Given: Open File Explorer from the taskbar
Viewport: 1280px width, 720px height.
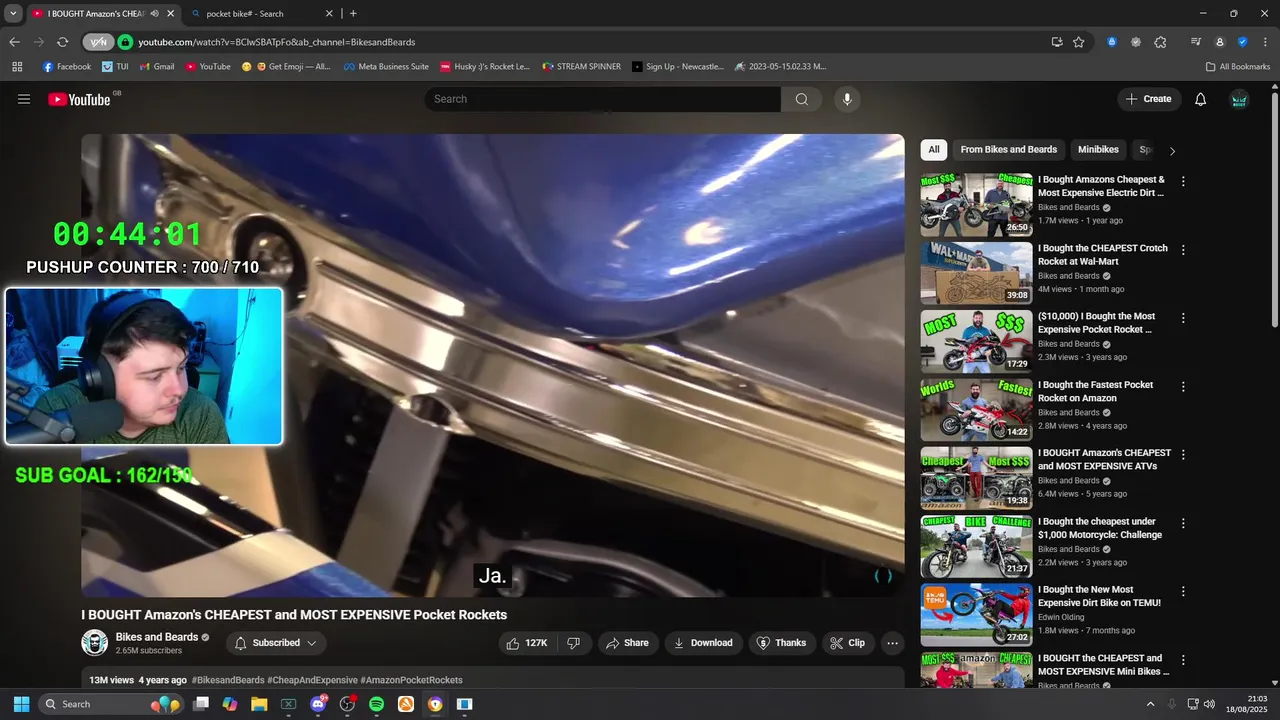Looking at the screenshot, I should click(259, 704).
